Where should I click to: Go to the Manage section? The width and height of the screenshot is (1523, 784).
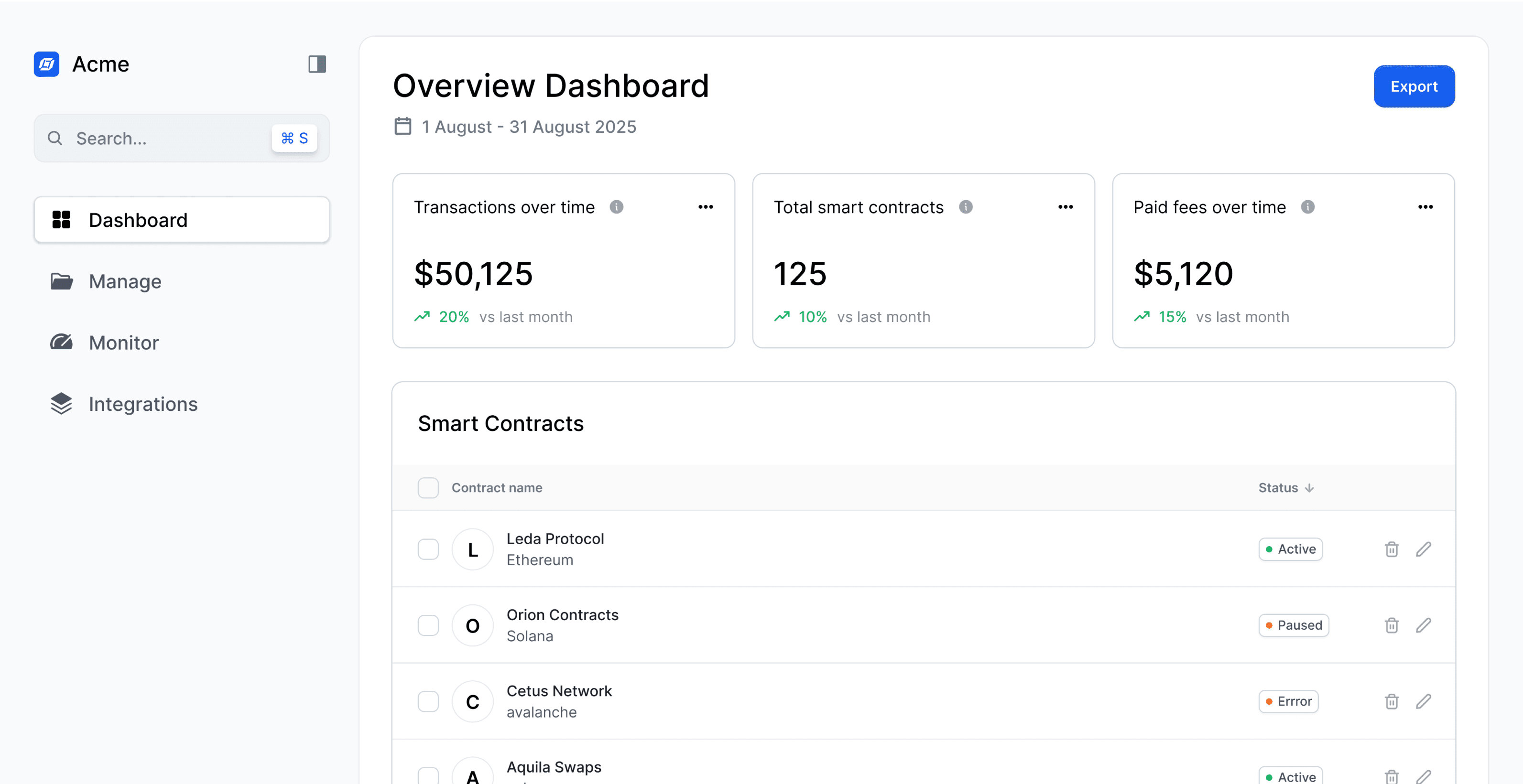click(x=125, y=281)
